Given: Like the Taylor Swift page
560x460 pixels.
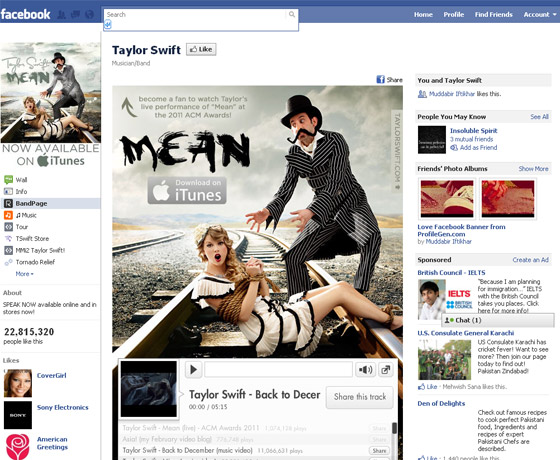Looking at the screenshot, I should 201,49.
